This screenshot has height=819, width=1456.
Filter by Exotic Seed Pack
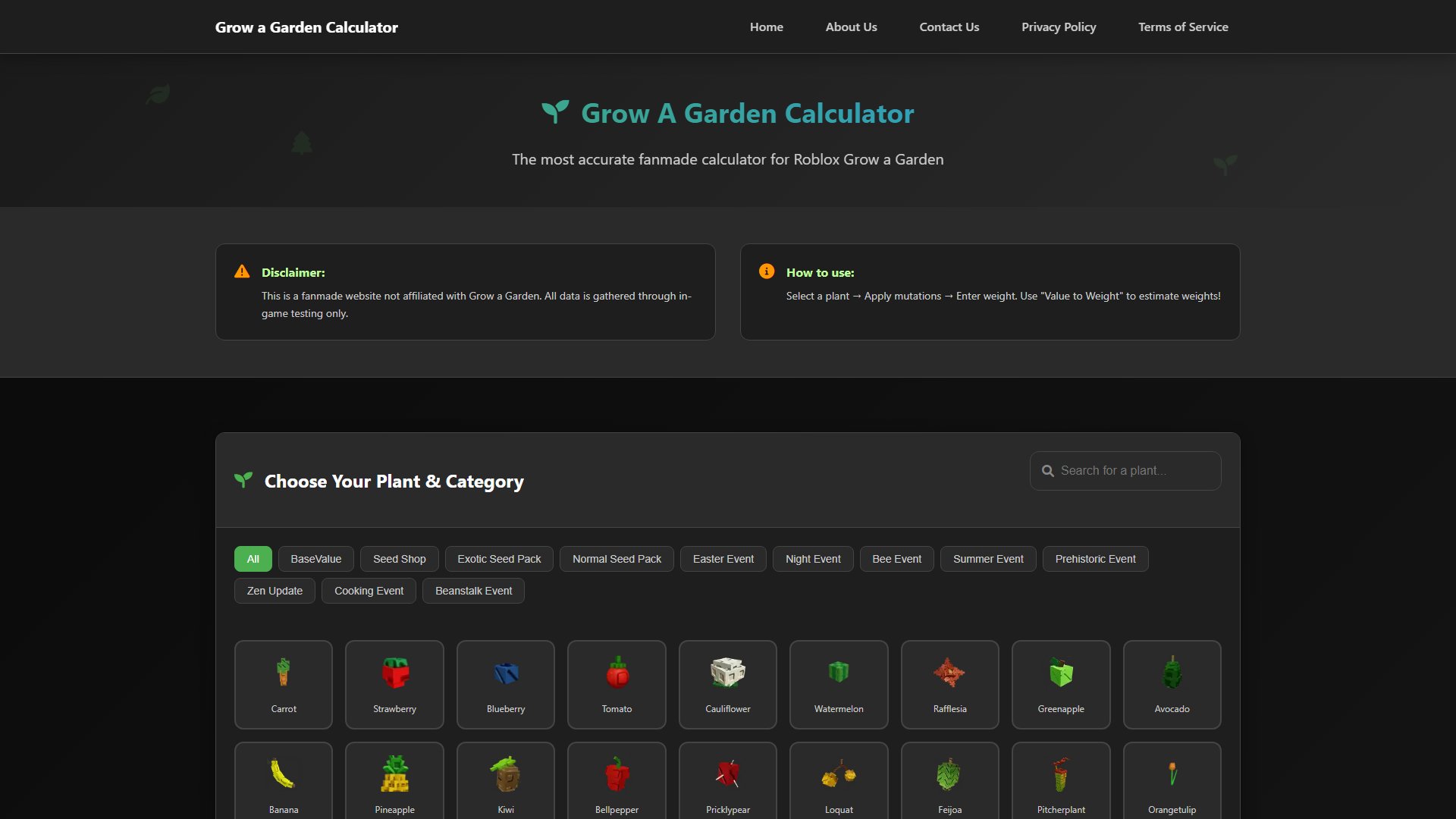pos(499,559)
